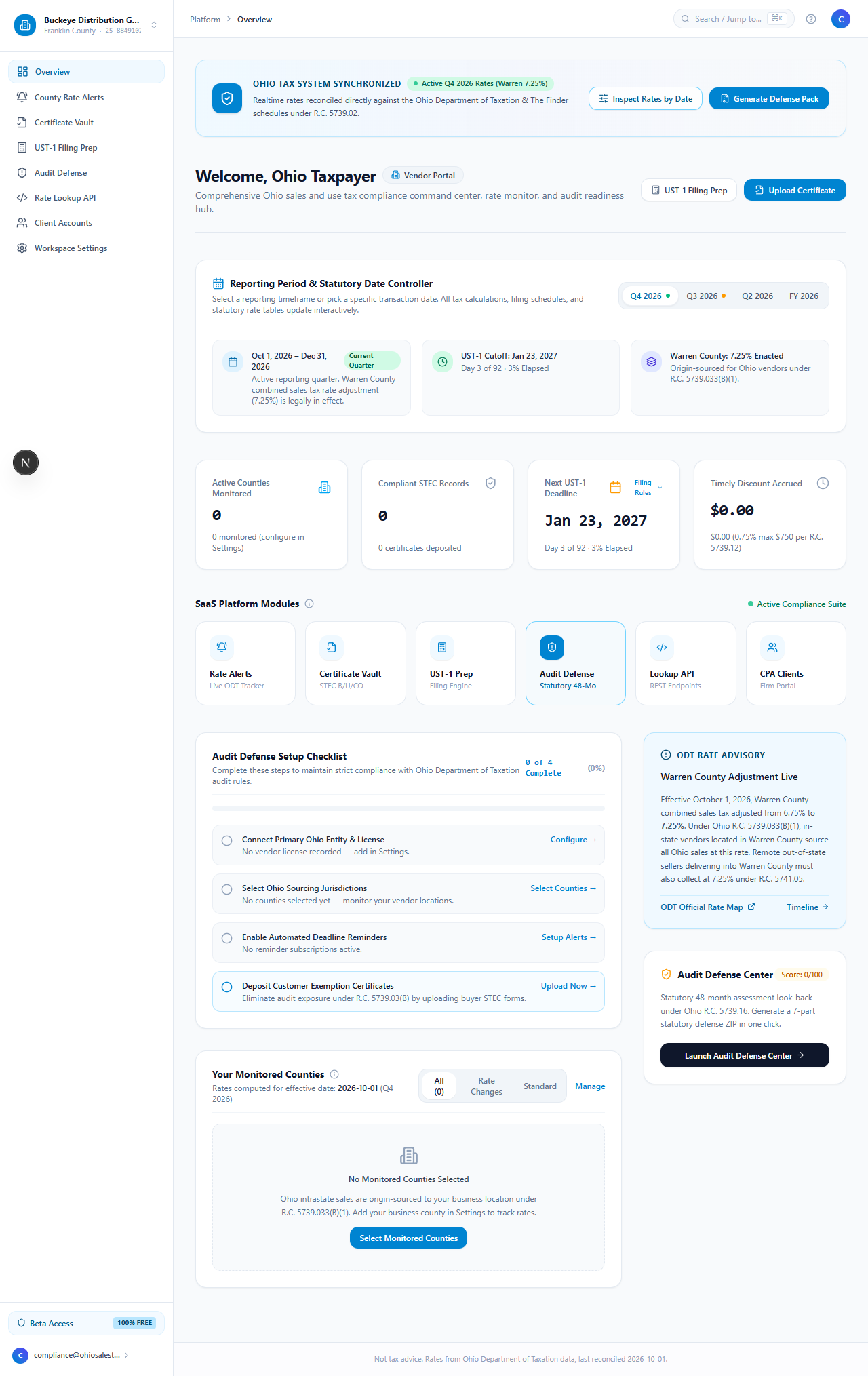This screenshot has height=1376, width=868.
Task: Launch Audit Defense Center
Action: (x=745, y=1055)
